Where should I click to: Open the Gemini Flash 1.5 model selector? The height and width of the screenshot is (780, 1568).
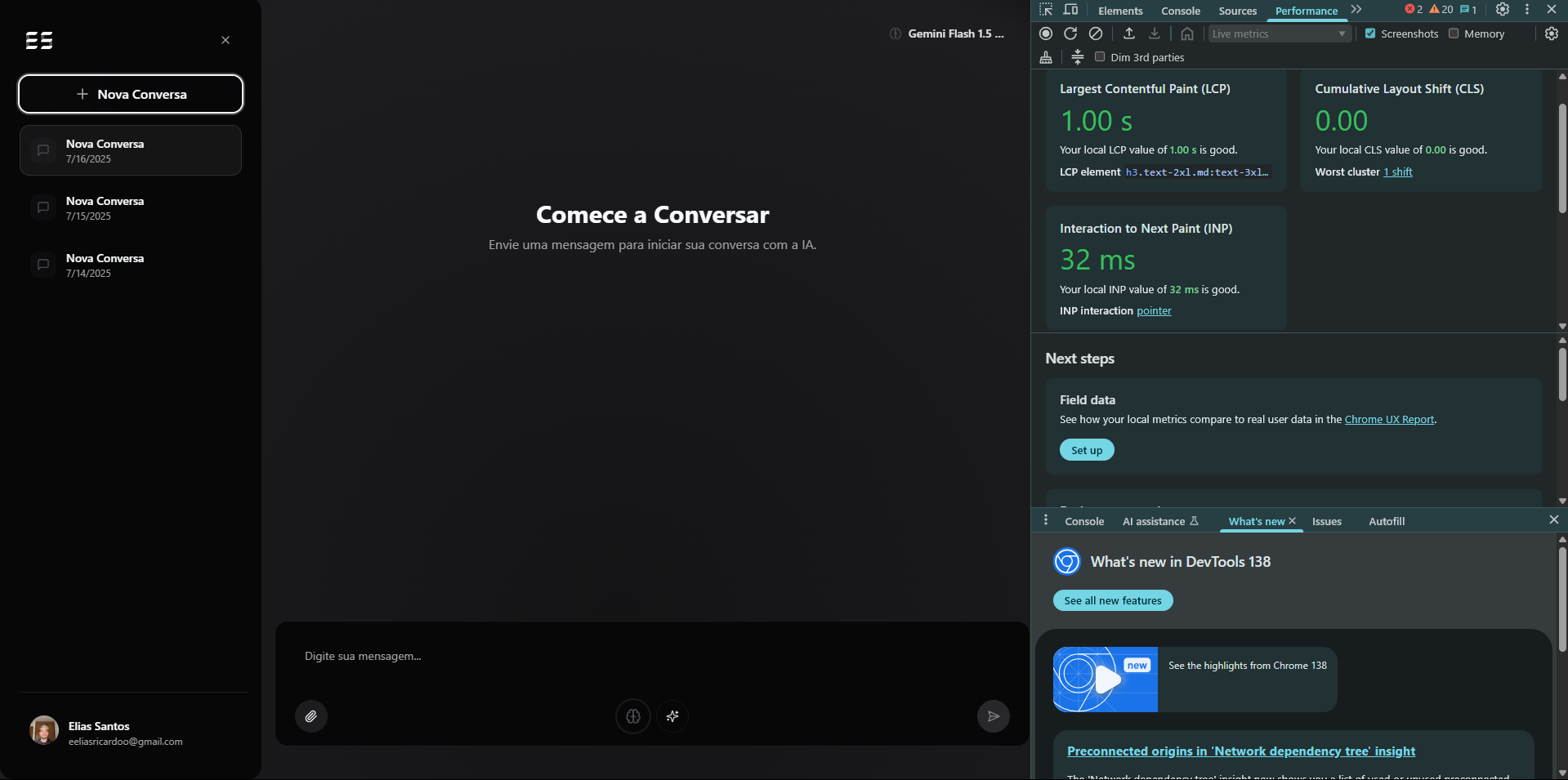click(x=947, y=33)
